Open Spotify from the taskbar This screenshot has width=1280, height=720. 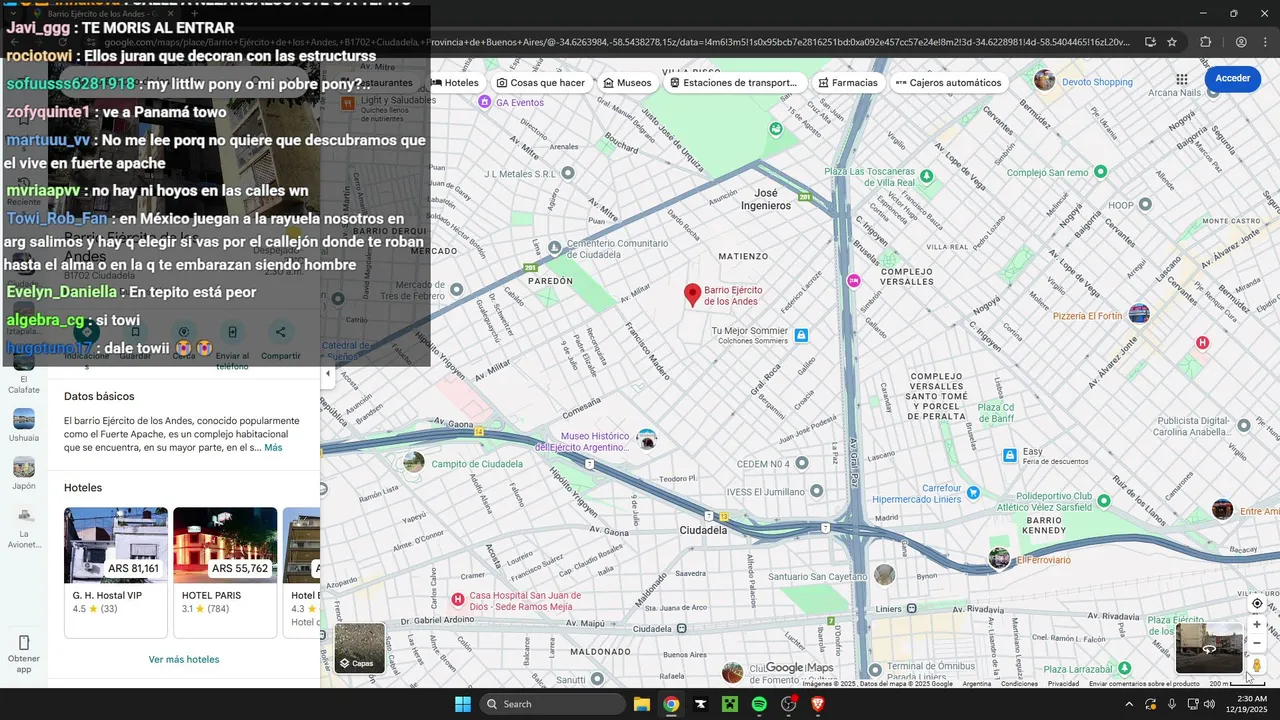coord(759,704)
